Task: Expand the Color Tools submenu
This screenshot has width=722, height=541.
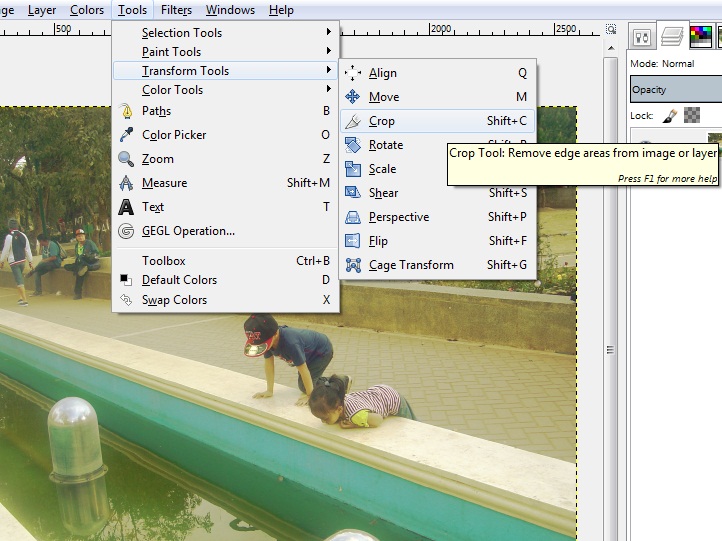Action: [x=226, y=90]
